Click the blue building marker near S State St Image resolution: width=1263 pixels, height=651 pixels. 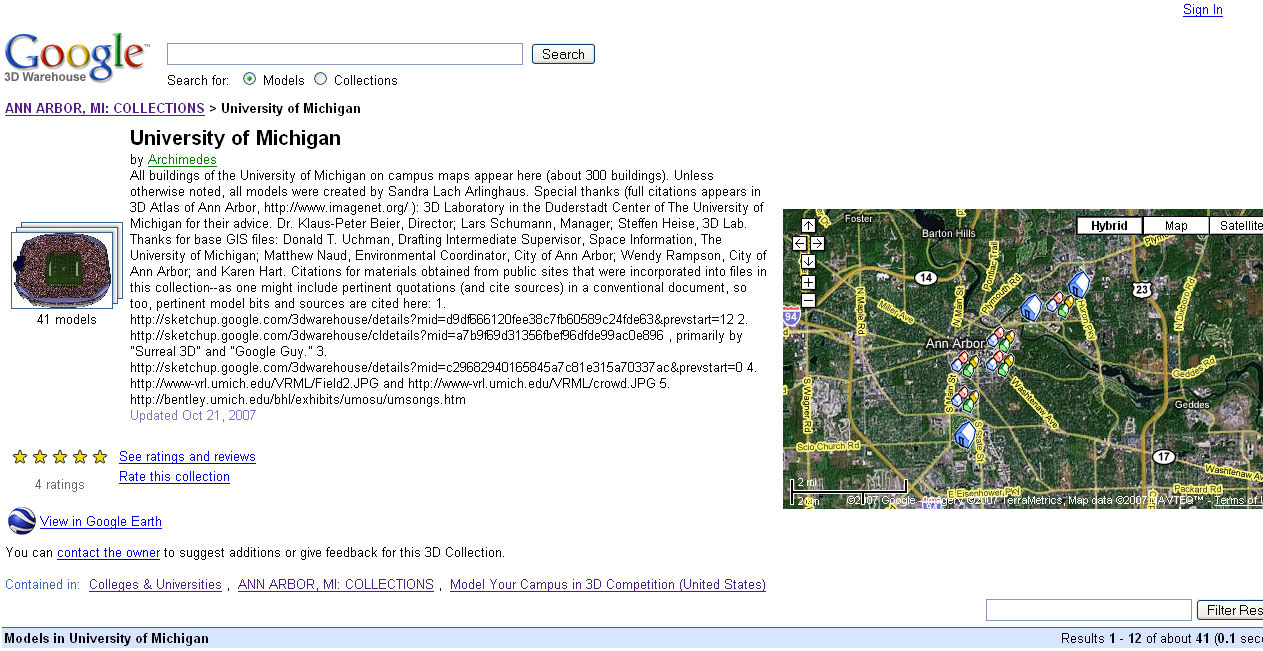965,434
